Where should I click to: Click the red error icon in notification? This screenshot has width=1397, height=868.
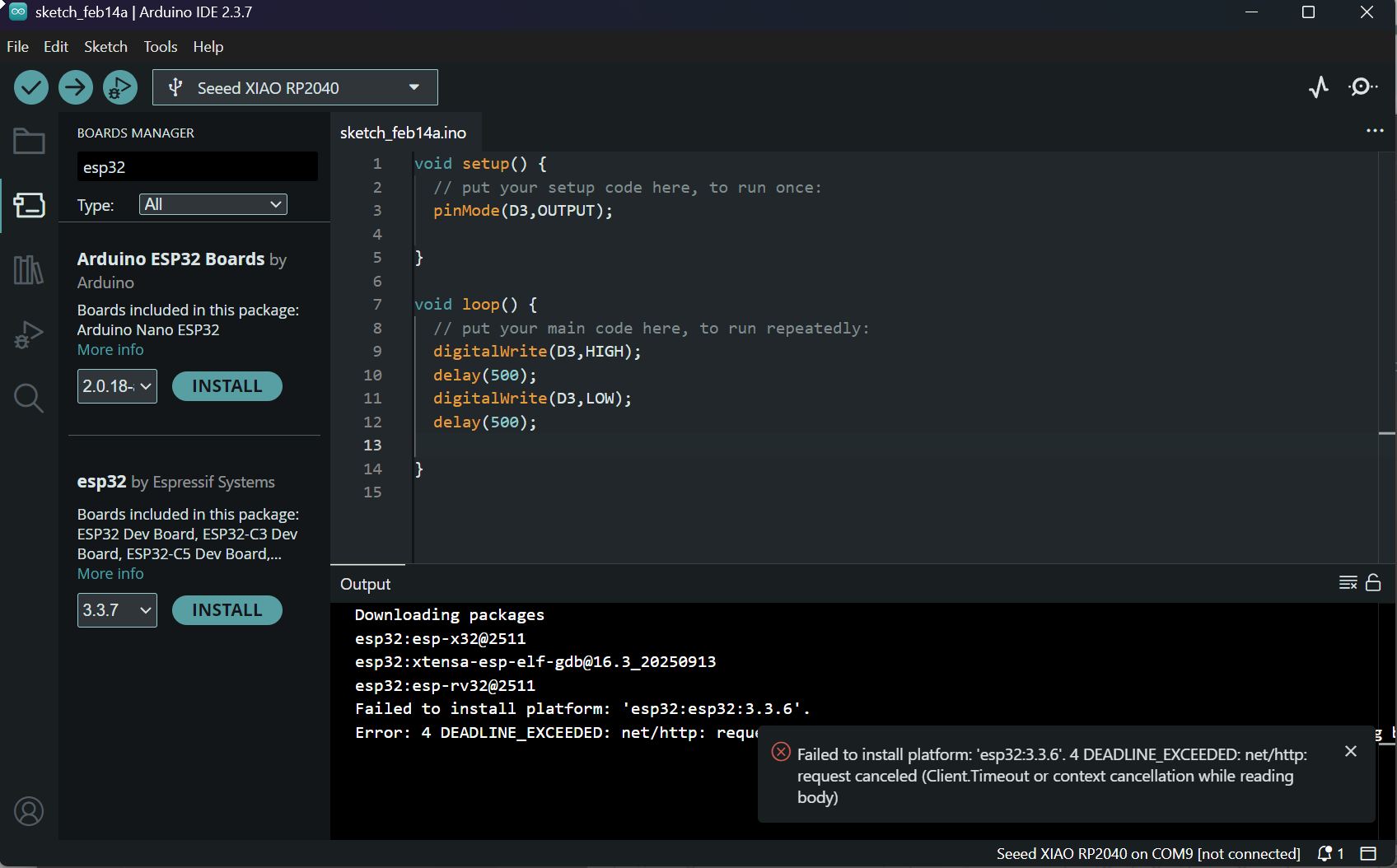coord(781,752)
